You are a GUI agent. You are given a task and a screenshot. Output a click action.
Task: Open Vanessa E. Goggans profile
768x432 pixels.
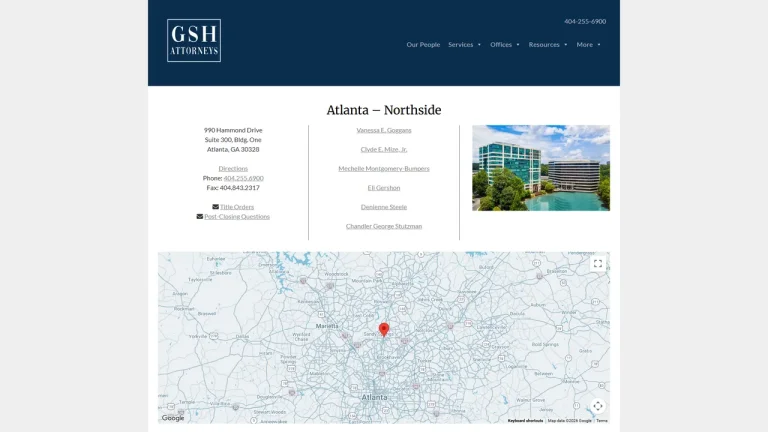384,130
